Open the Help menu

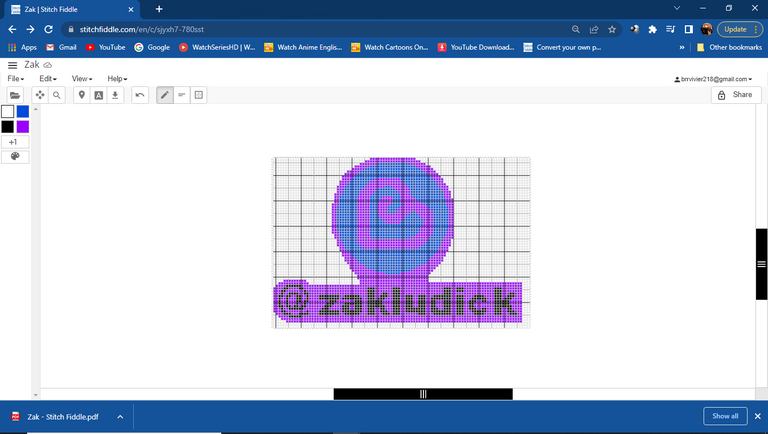tap(117, 79)
